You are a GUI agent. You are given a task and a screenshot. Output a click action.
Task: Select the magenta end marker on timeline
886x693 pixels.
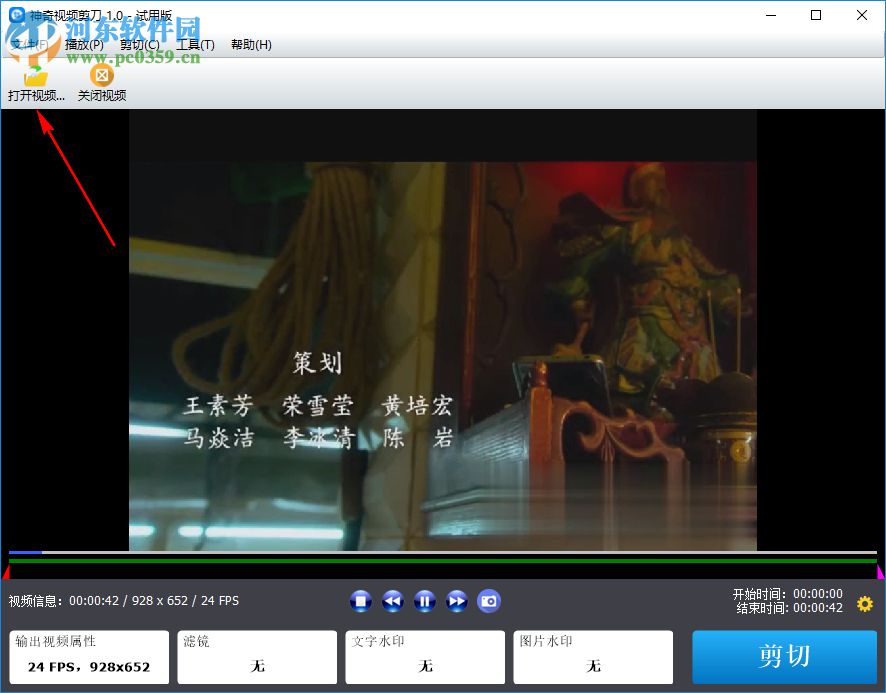point(880,572)
